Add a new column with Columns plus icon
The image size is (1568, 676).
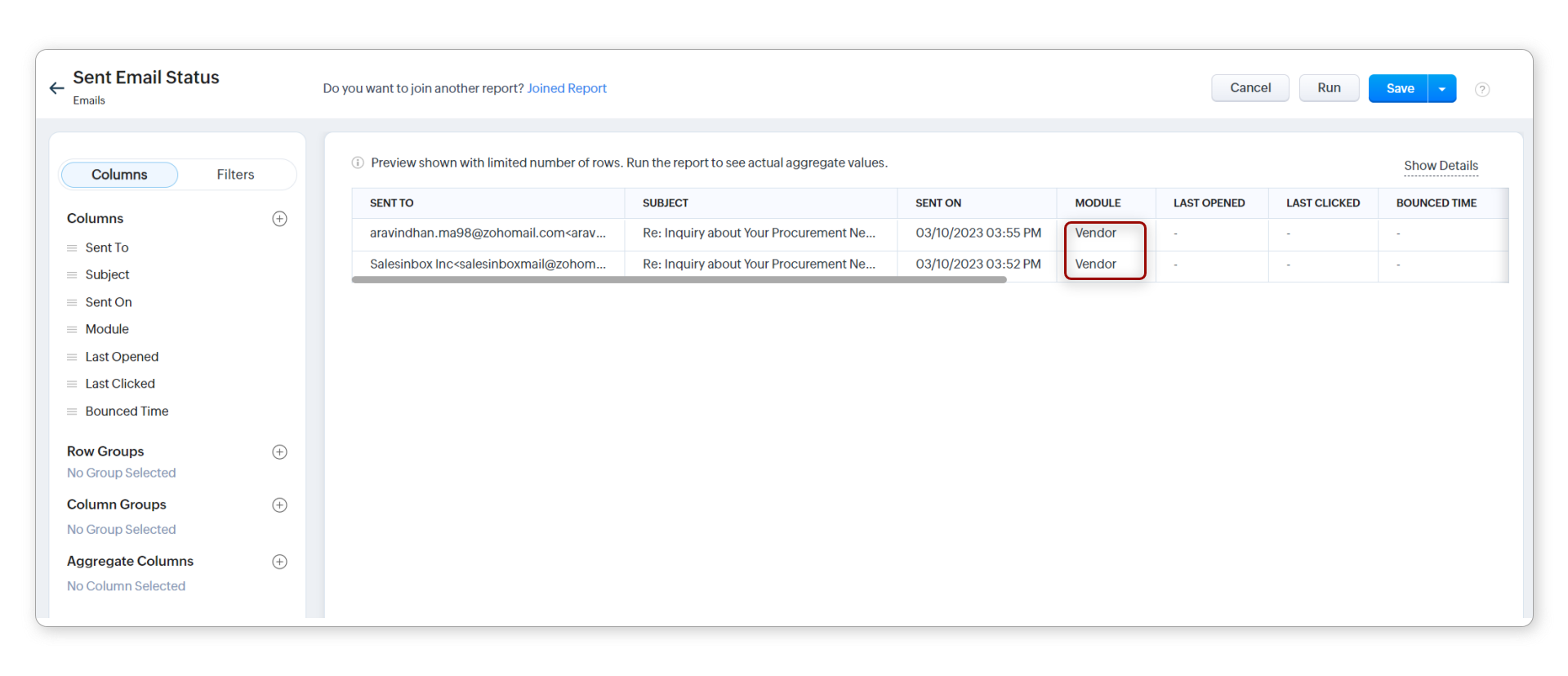[x=279, y=219]
